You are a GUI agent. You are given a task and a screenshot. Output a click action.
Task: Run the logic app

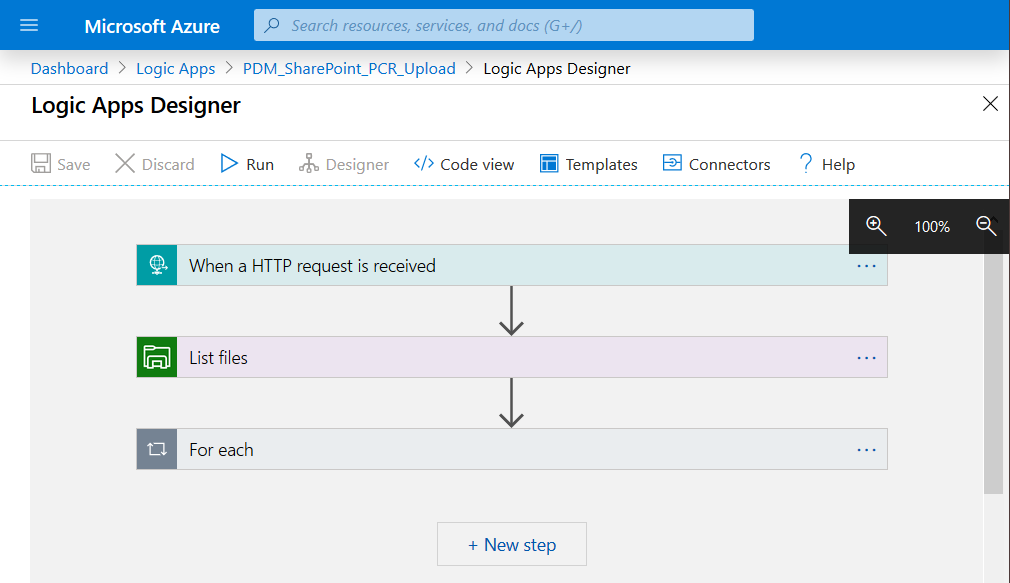[247, 164]
